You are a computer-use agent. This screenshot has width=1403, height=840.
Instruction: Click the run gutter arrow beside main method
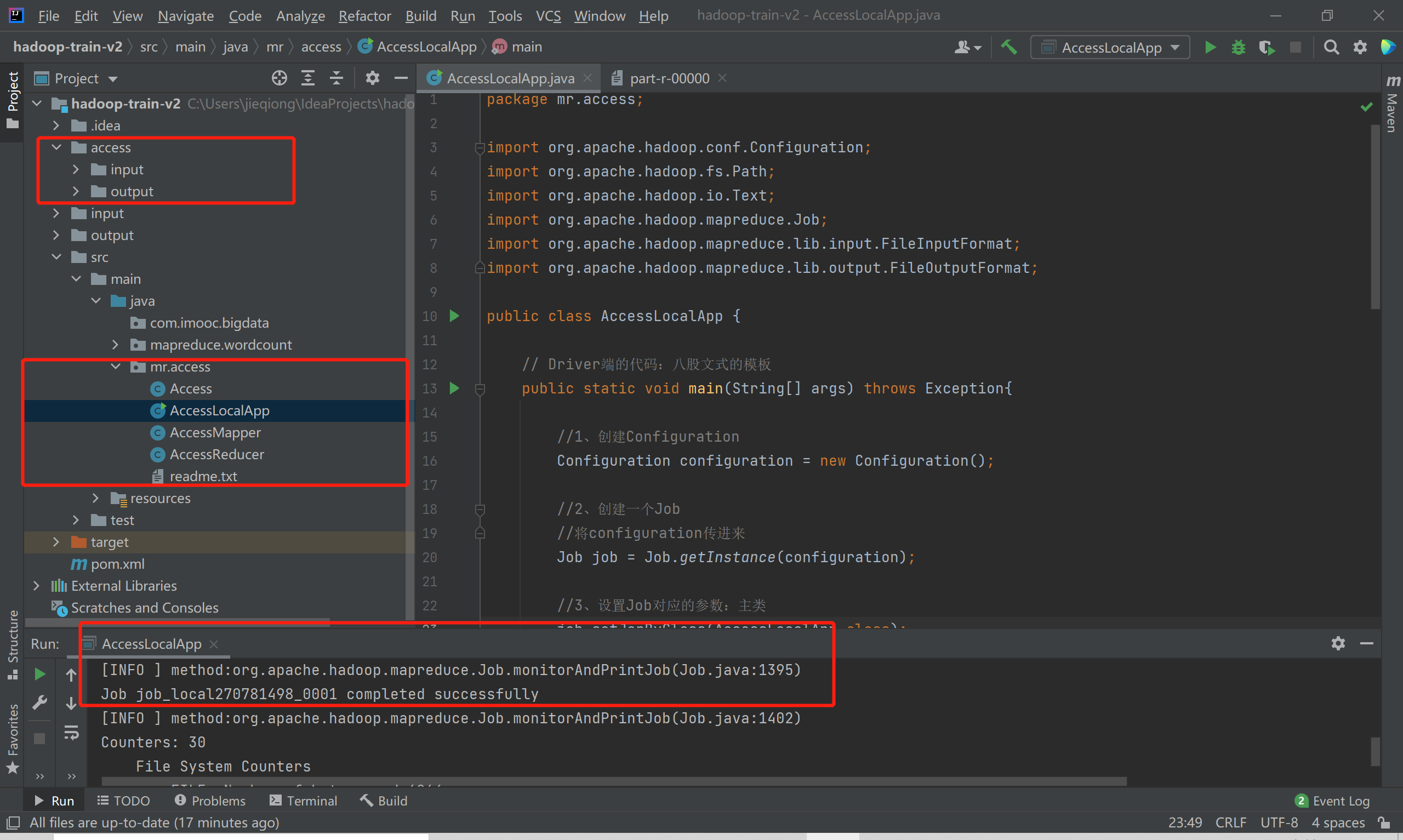[454, 388]
